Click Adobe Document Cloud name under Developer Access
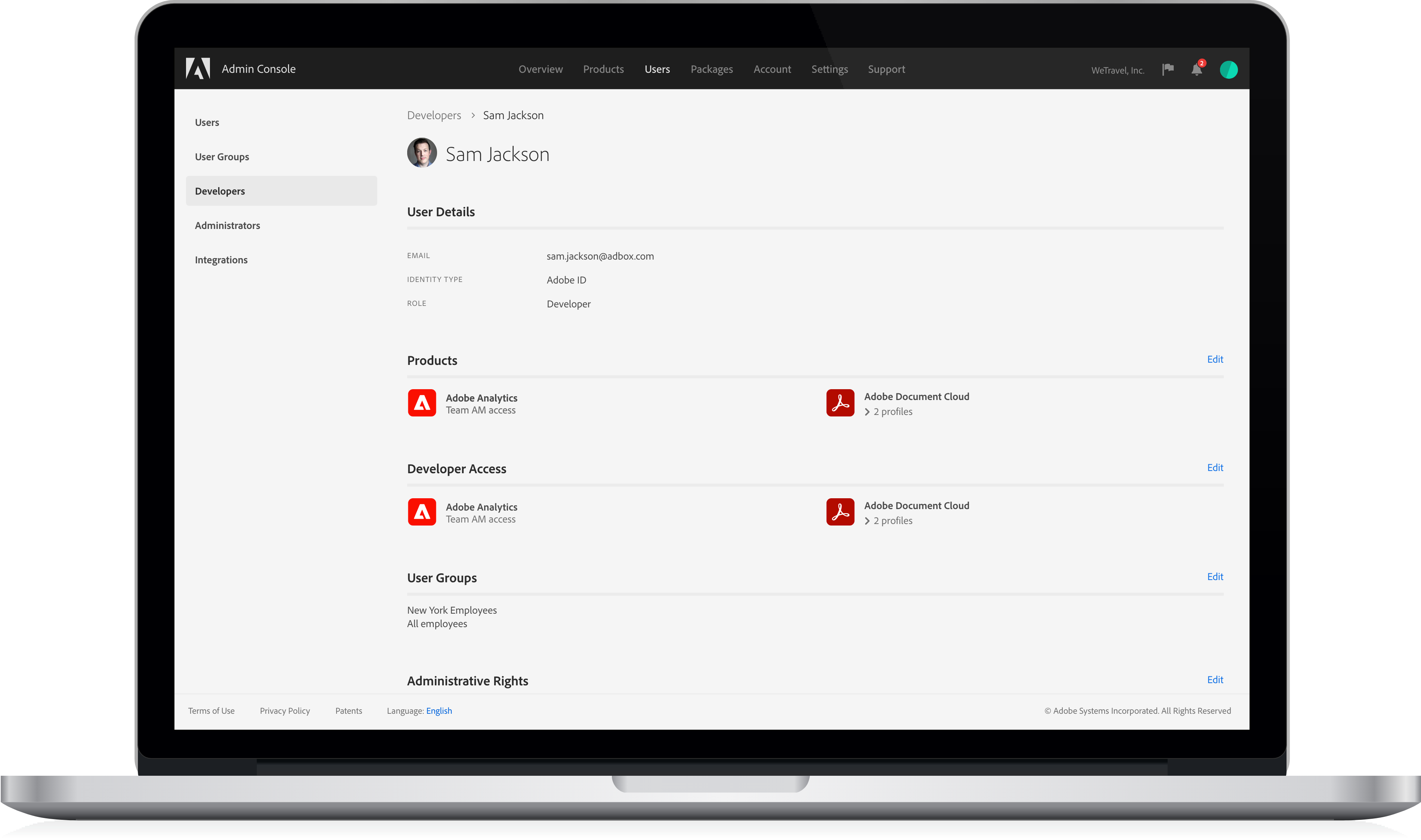 coord(917,506)
